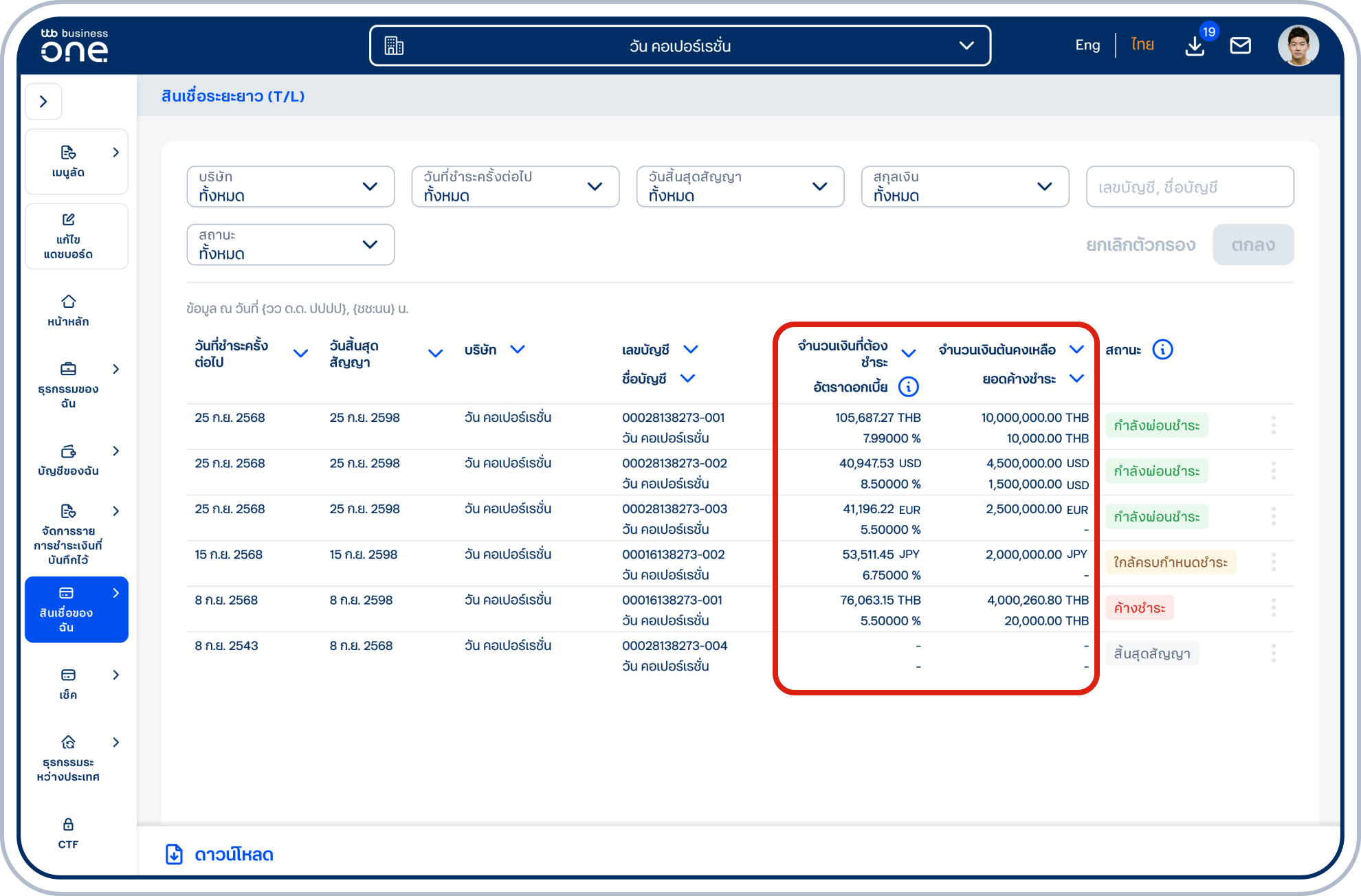Image resolution: width=1361 pixels, height=896 pixels.
Task: Open the วัน คอเปอร์เรชั่น company selector dropdown
Action: (x=679, y=46)
